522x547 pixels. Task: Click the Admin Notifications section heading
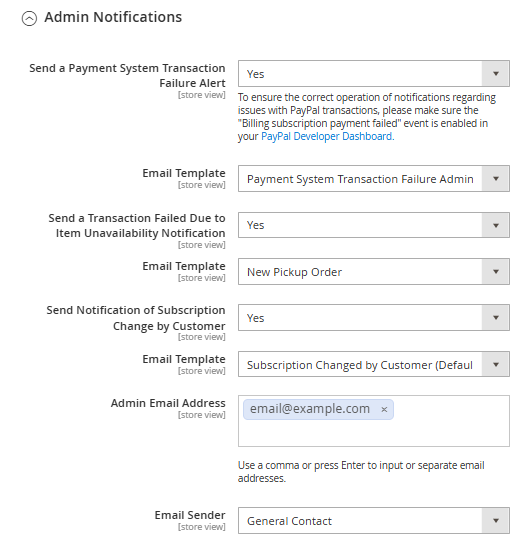tap(113, 17)
